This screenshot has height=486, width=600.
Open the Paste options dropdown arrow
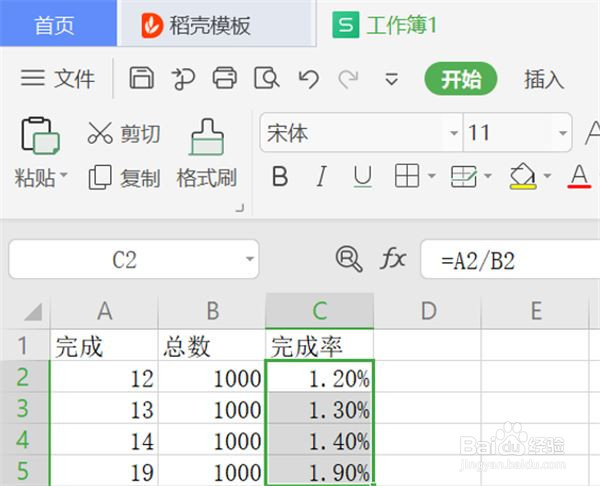[64, 176]
